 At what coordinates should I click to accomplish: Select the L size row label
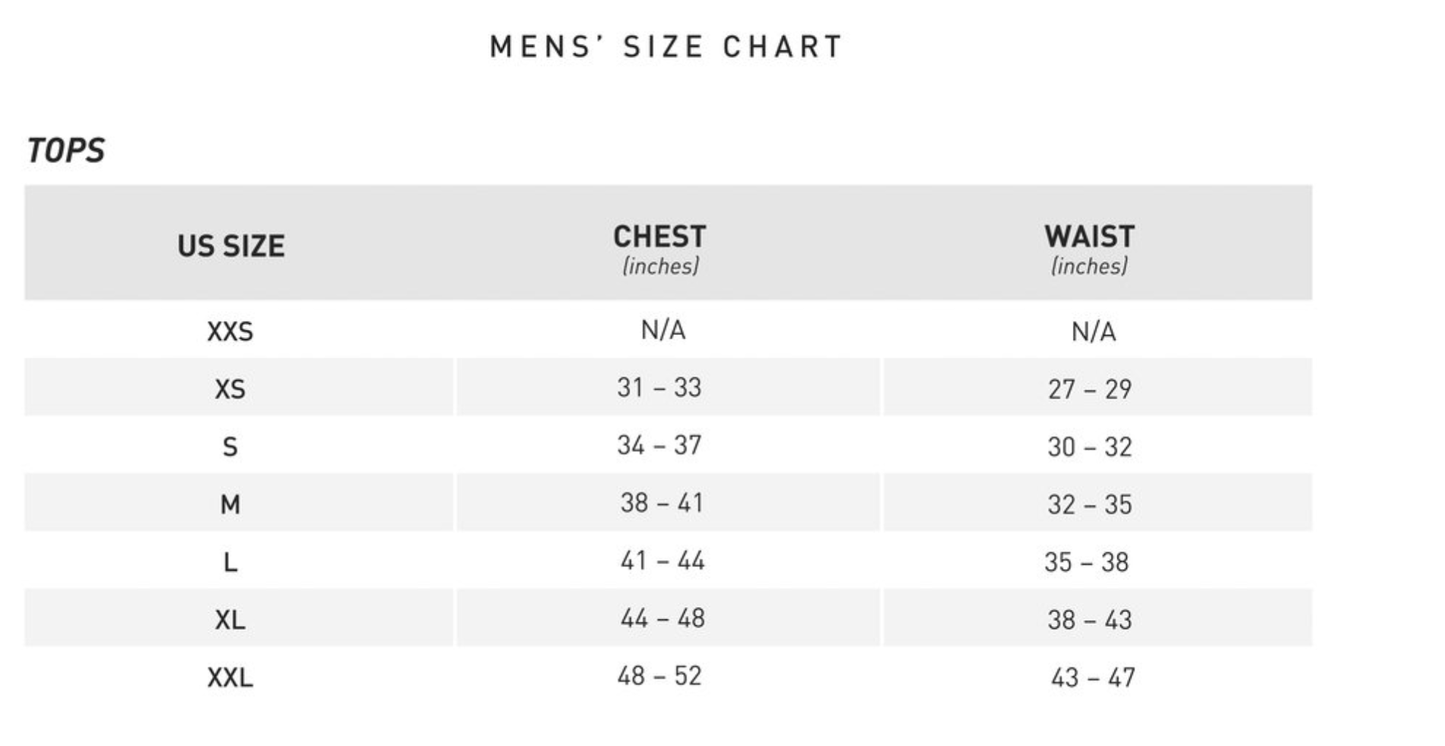(x=230, y=563)
